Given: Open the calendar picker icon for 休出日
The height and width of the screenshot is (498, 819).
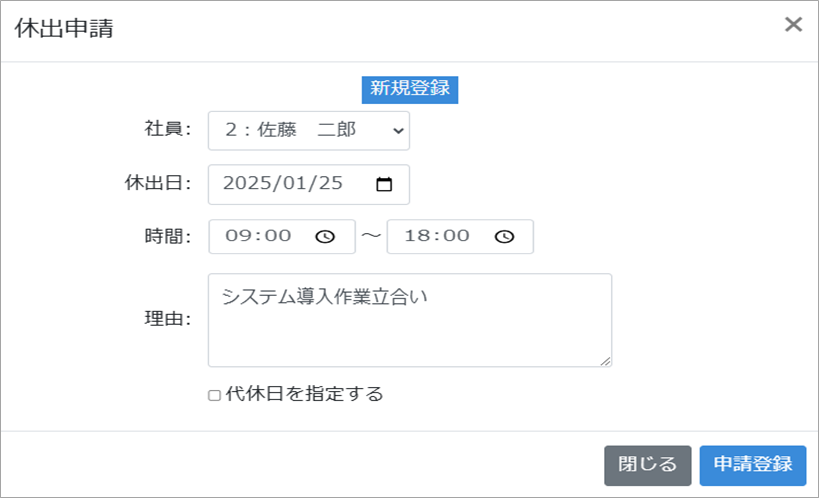Looking at the screenshot, I should pyautogui.click(x=384, y=185).
